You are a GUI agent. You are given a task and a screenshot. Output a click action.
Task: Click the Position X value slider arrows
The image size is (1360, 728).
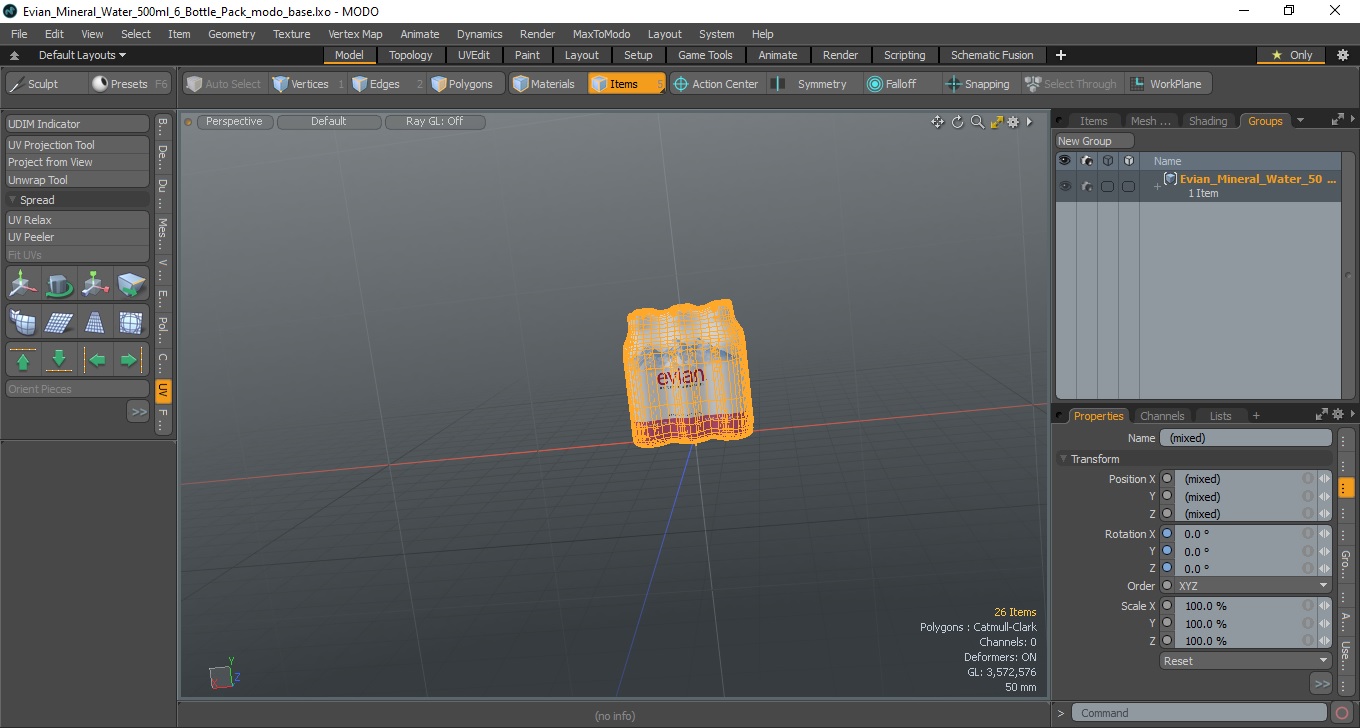pos(1324,479)
